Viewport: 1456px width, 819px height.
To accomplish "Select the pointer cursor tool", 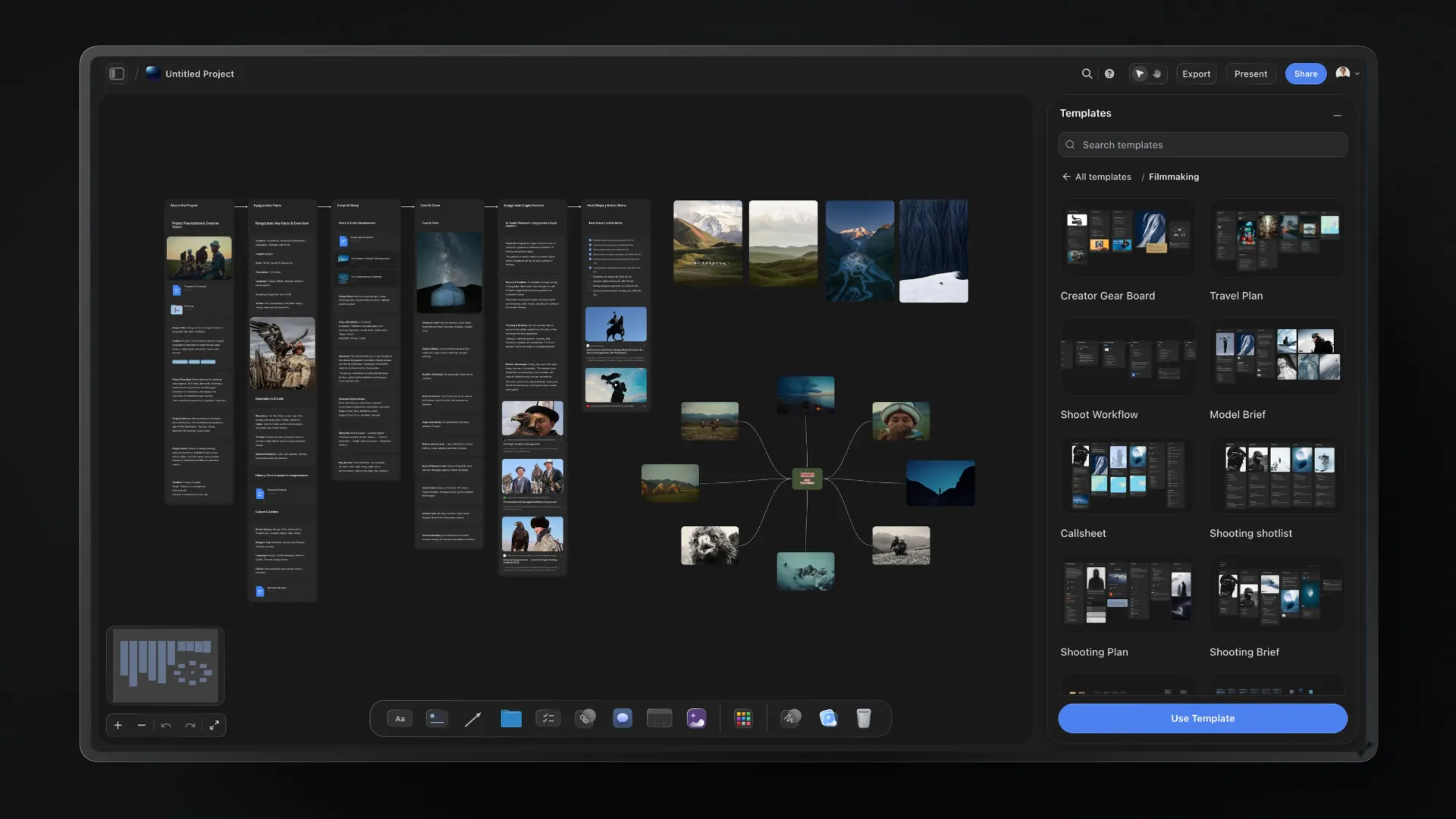I will pyautogui.click(x=1139, y=74).
